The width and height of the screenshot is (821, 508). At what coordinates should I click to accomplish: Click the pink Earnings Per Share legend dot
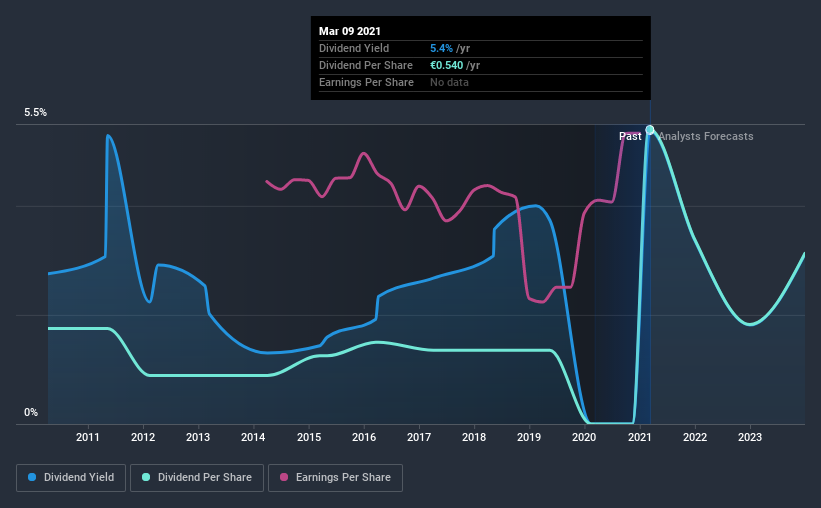(x=284, y=477)
